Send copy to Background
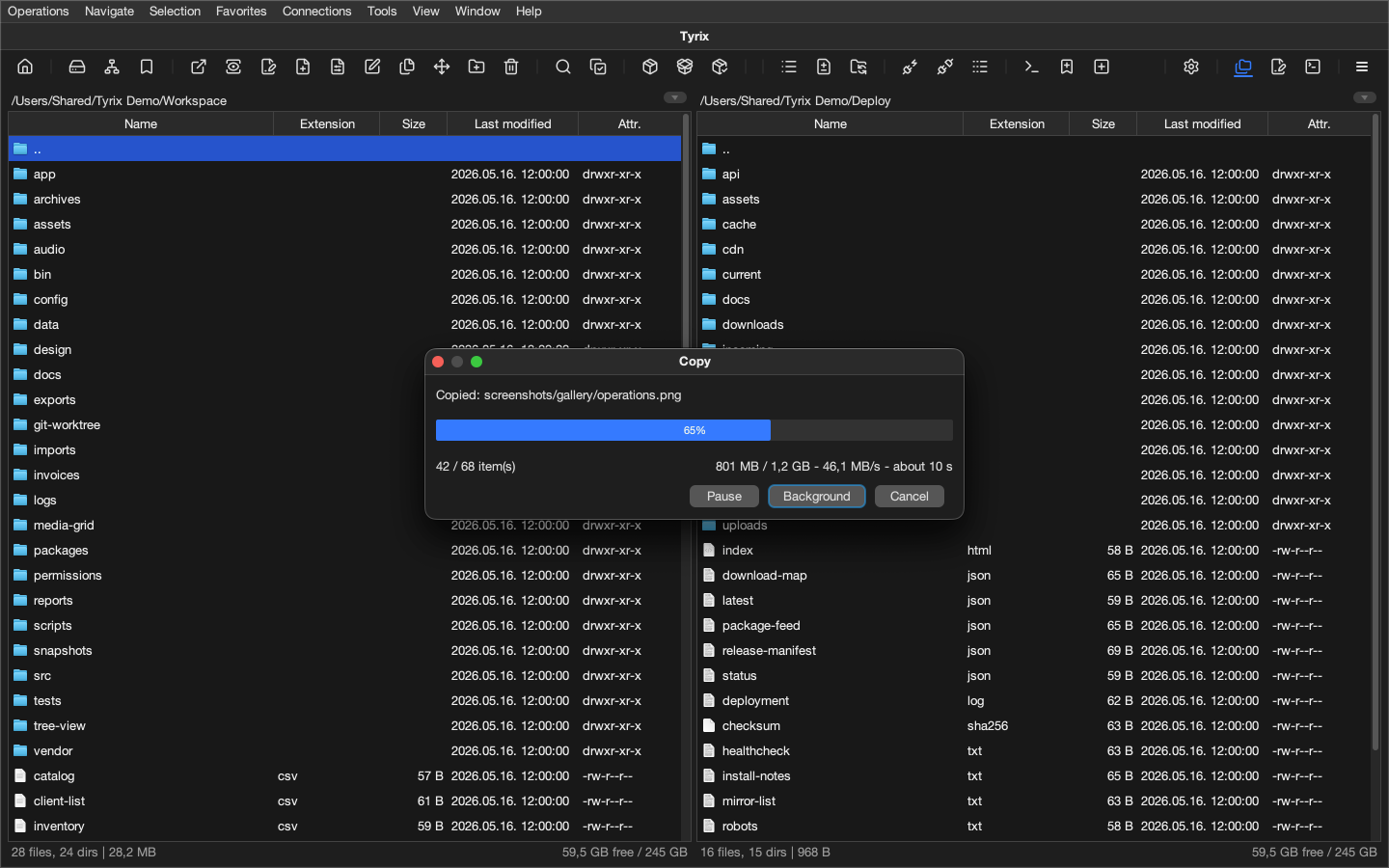 [817, 496]
